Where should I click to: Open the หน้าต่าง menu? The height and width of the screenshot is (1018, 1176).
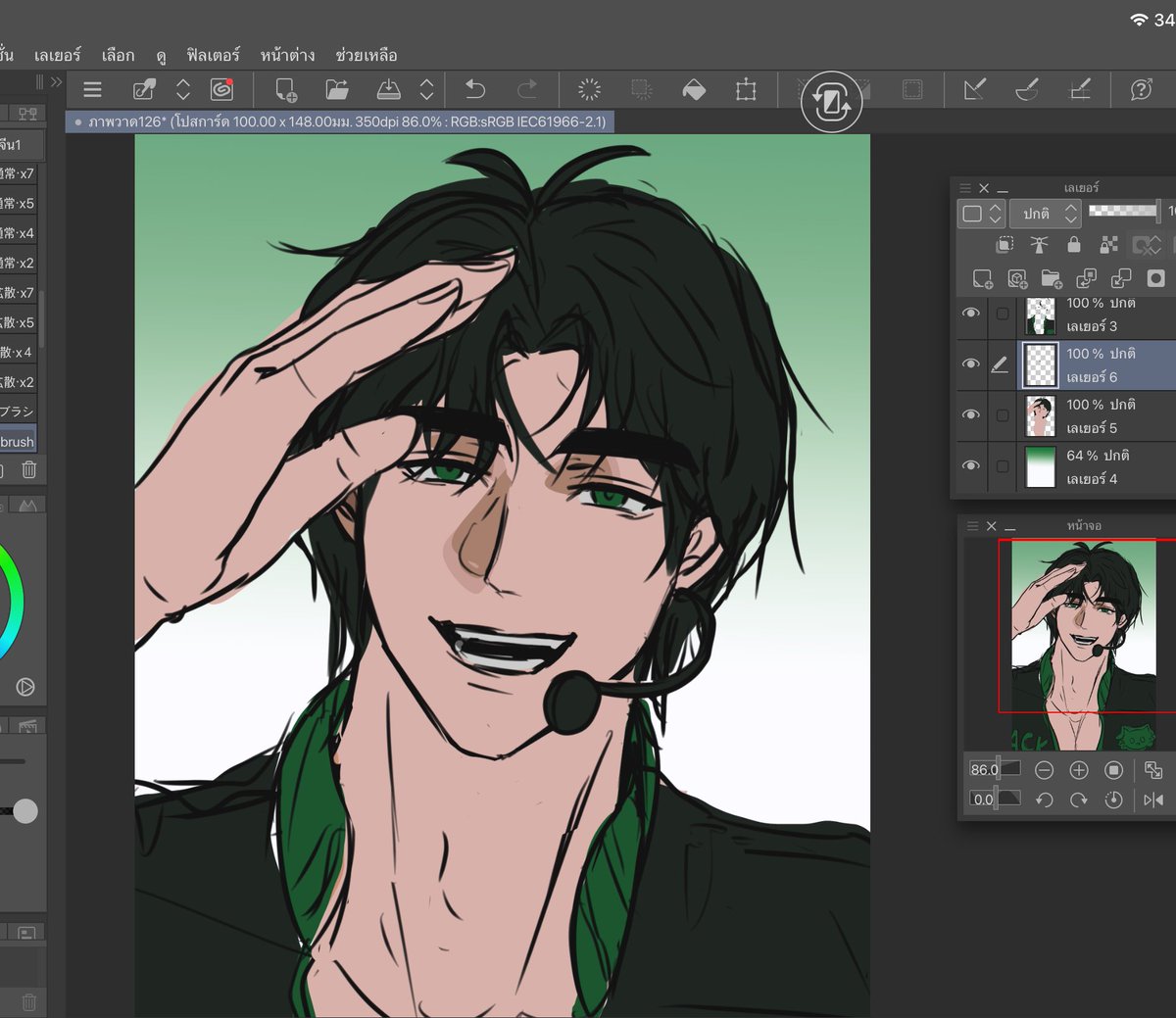click(287, 55)
